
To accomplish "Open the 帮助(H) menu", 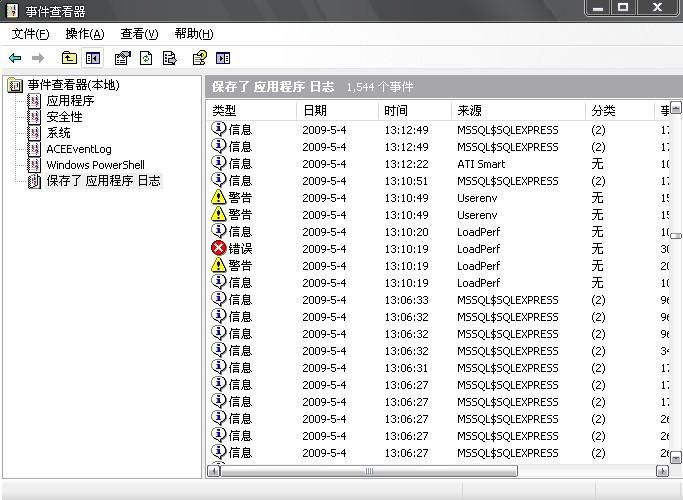I will coord(193,34).
